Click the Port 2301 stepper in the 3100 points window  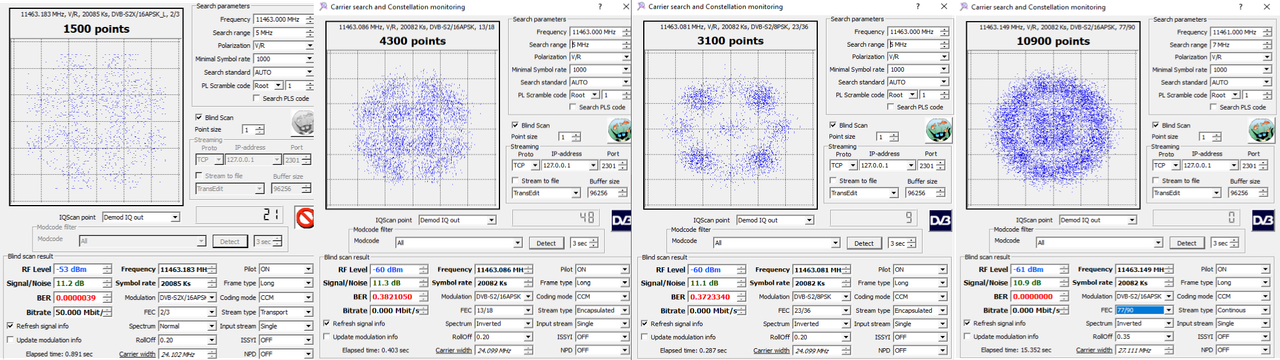pos(940,165)
